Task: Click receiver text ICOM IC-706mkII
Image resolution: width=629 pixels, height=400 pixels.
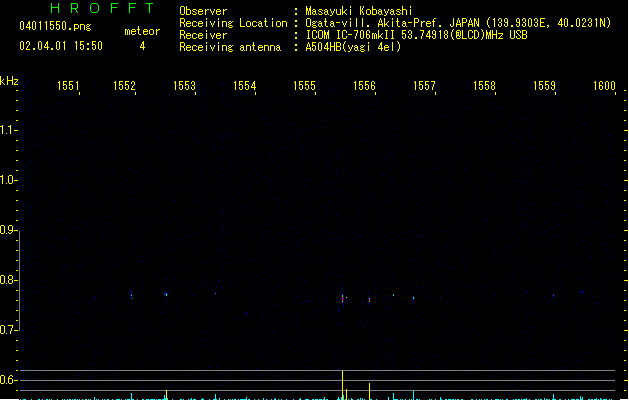Action: coord(350,35)
